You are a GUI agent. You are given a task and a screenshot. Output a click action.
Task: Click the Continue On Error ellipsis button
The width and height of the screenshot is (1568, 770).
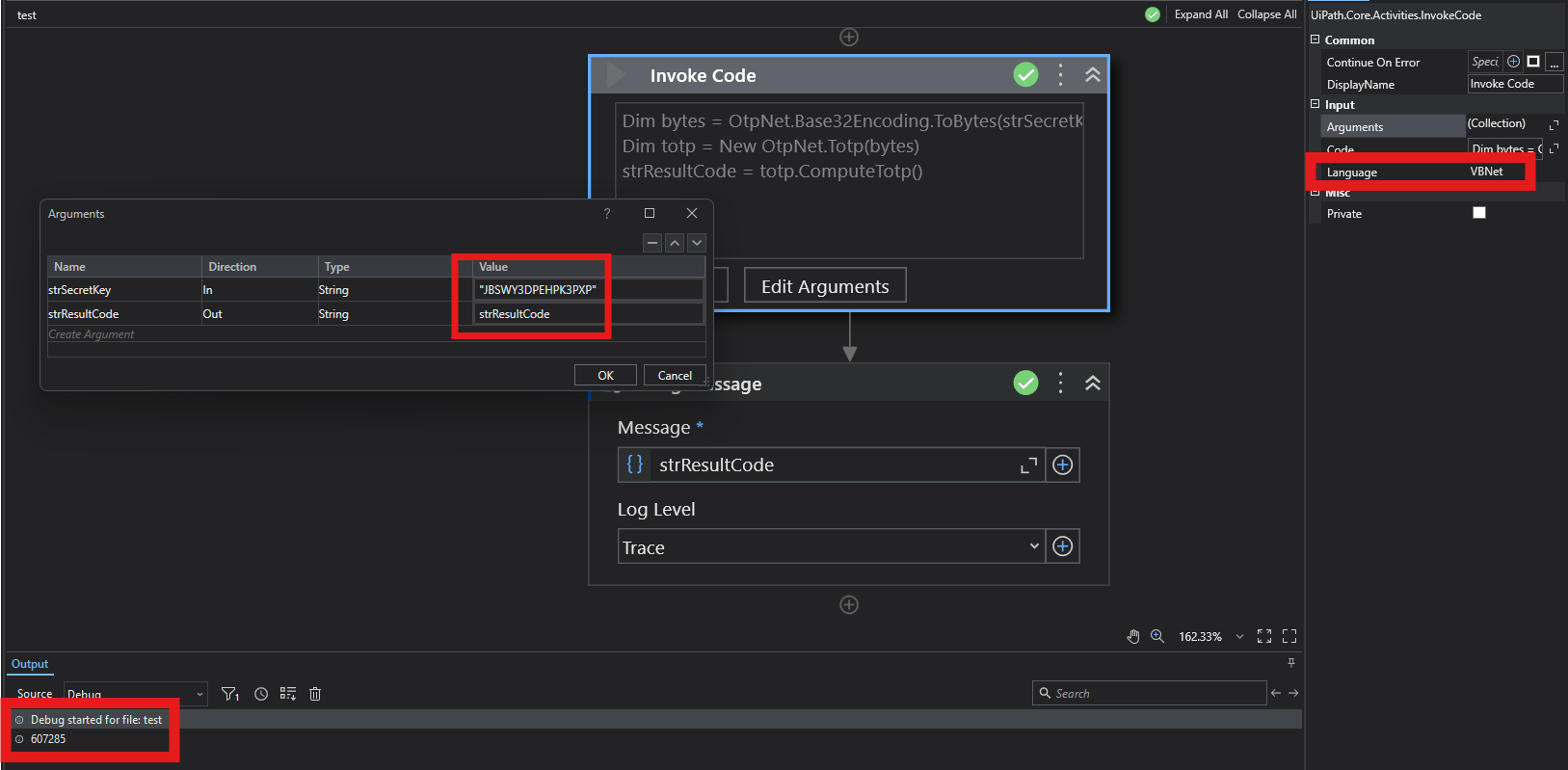click(1554, 62)
